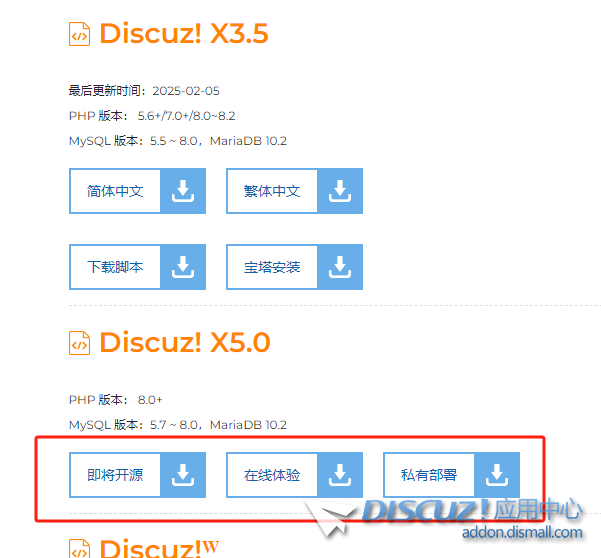Click code file icon beside Discuz!W heading
This screenshot has height=558, width=601.
coord(79,549)
